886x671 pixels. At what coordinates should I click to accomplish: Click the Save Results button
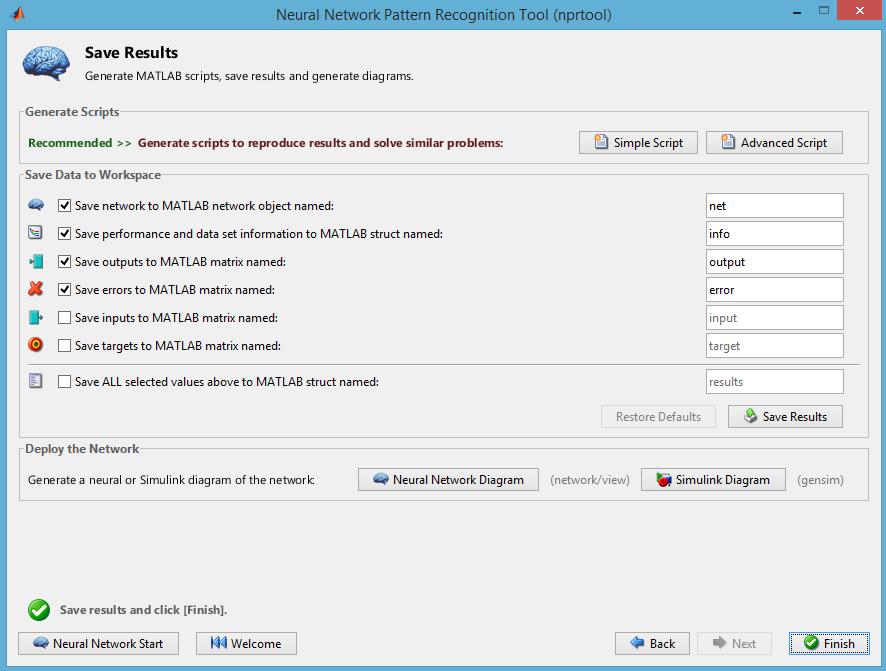click(x=785, y=416)
